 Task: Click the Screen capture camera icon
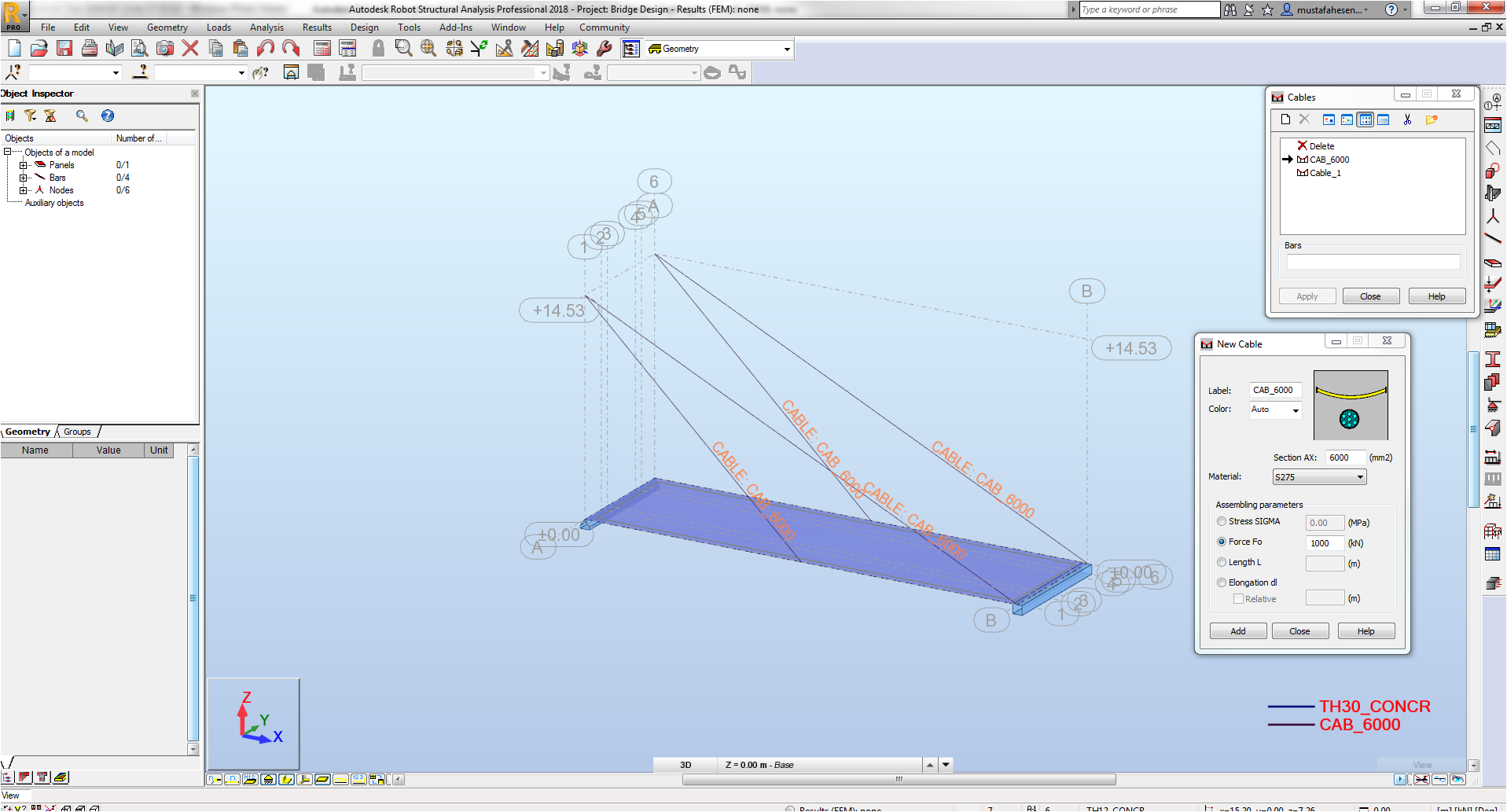[x=165, y=49]
